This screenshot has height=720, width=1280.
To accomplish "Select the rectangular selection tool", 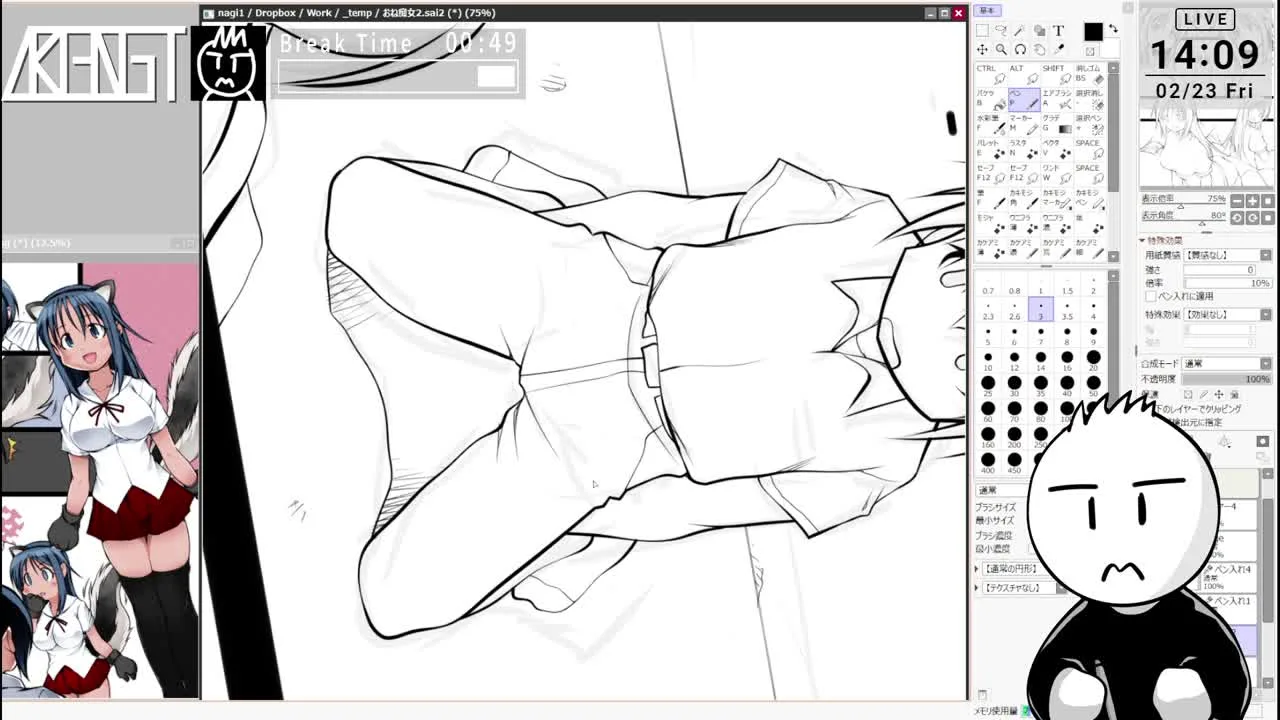I will 982,31.
